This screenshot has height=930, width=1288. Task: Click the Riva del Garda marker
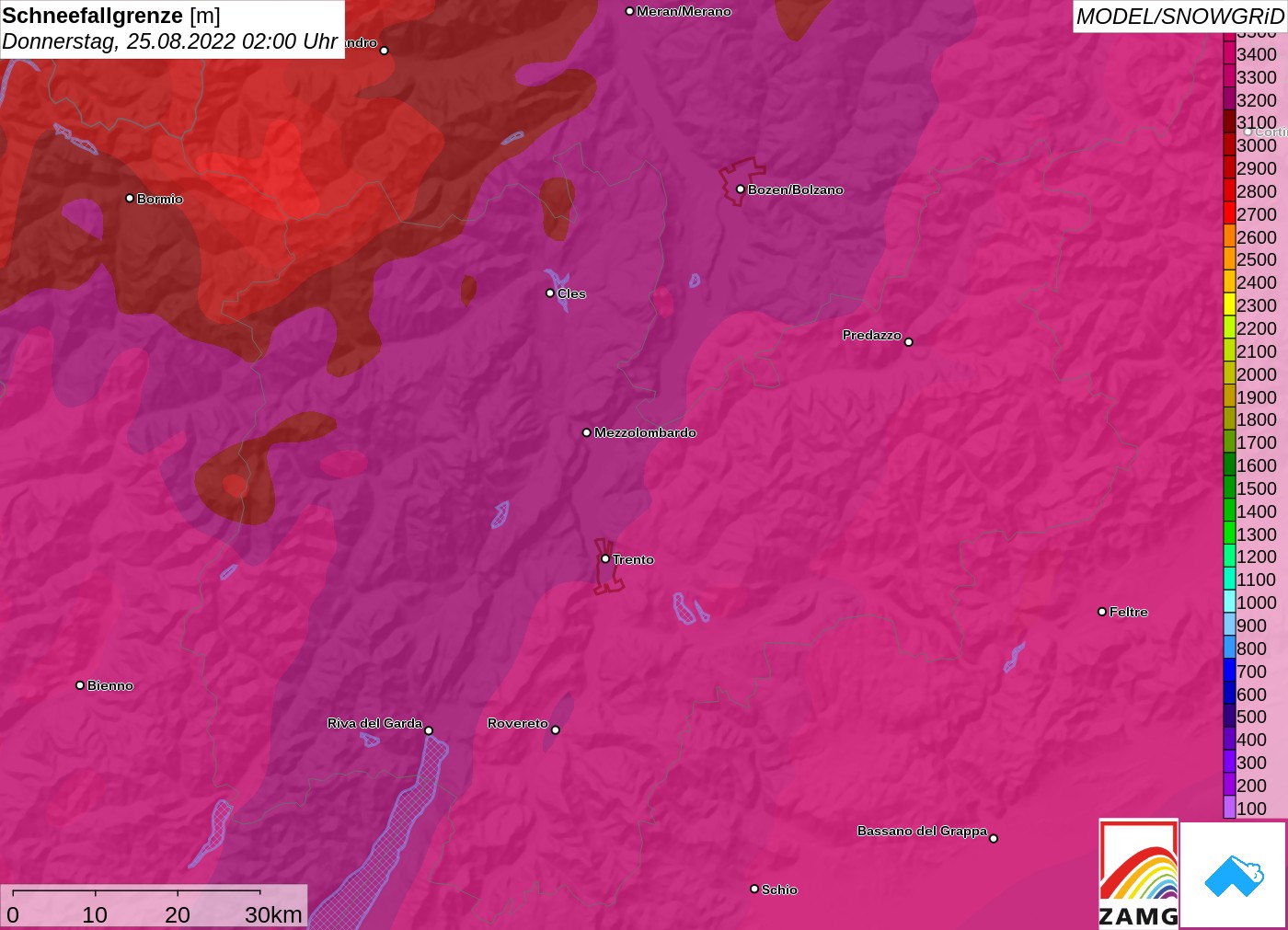click(x=429, y=730)
